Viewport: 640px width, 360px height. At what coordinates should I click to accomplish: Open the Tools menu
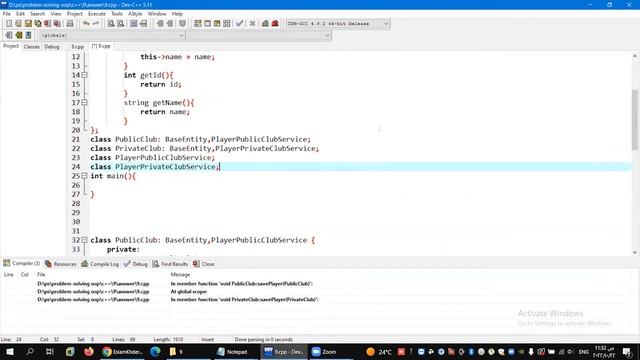click(x=117, y=14)
